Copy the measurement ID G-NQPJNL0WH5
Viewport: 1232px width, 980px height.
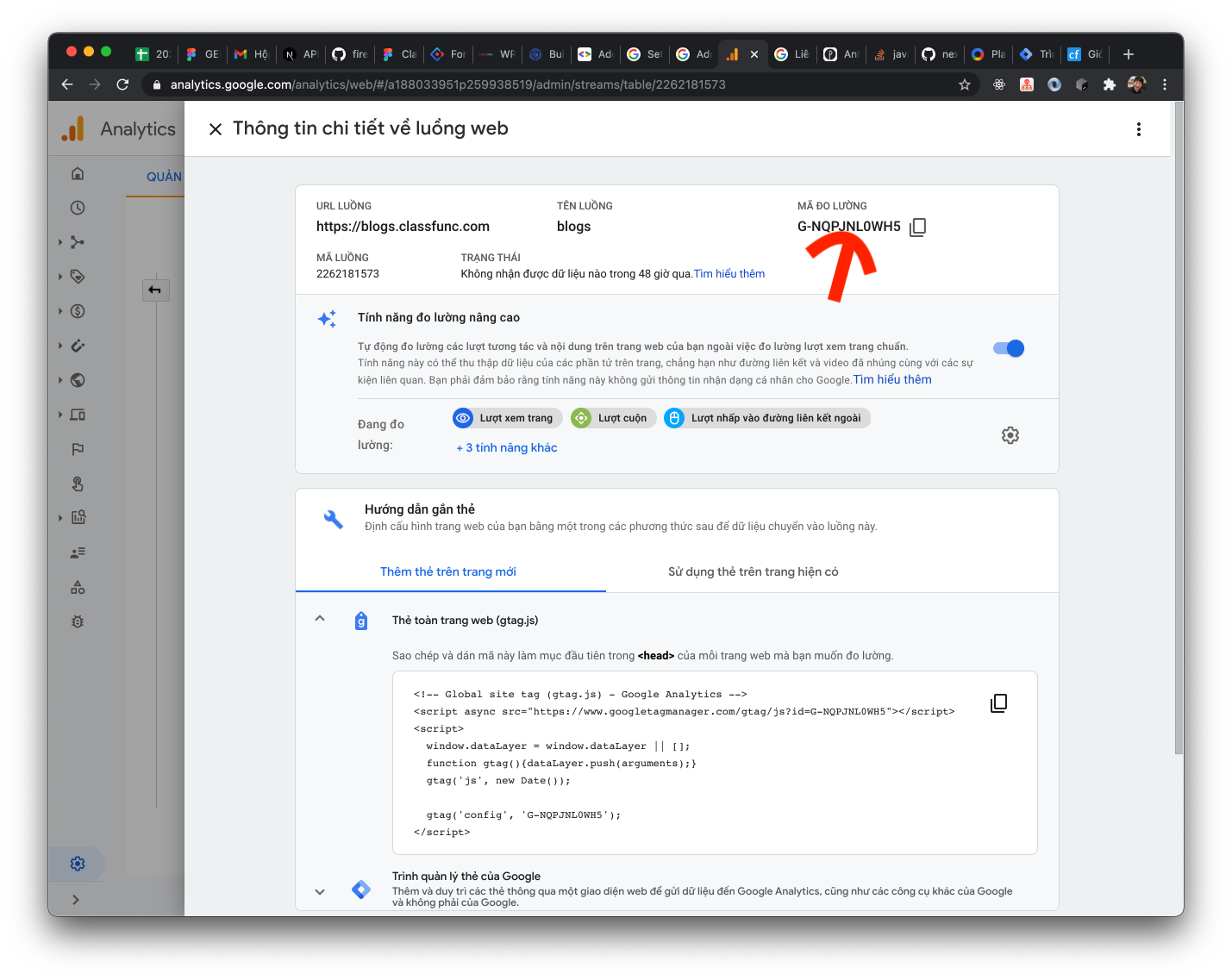coord(917,227)
